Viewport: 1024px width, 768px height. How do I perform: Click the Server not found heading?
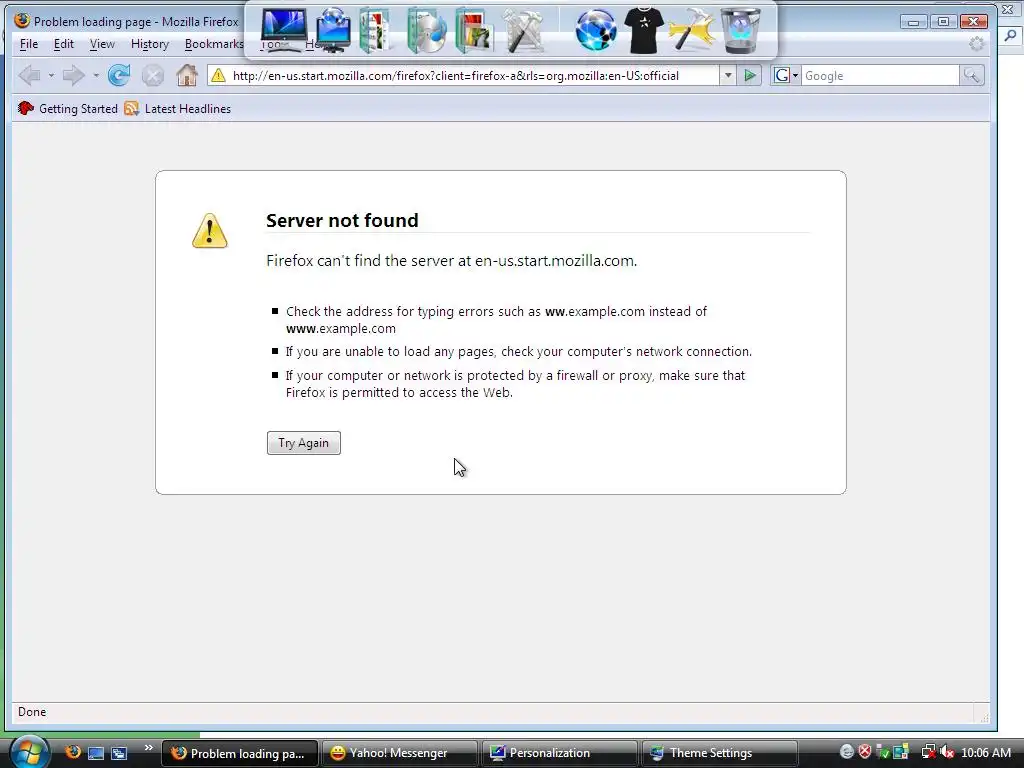coord(342,220)
